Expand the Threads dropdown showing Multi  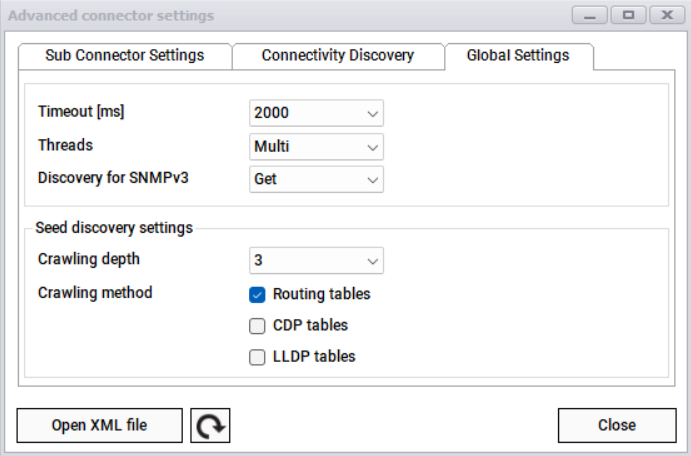[x=316, y=146]
